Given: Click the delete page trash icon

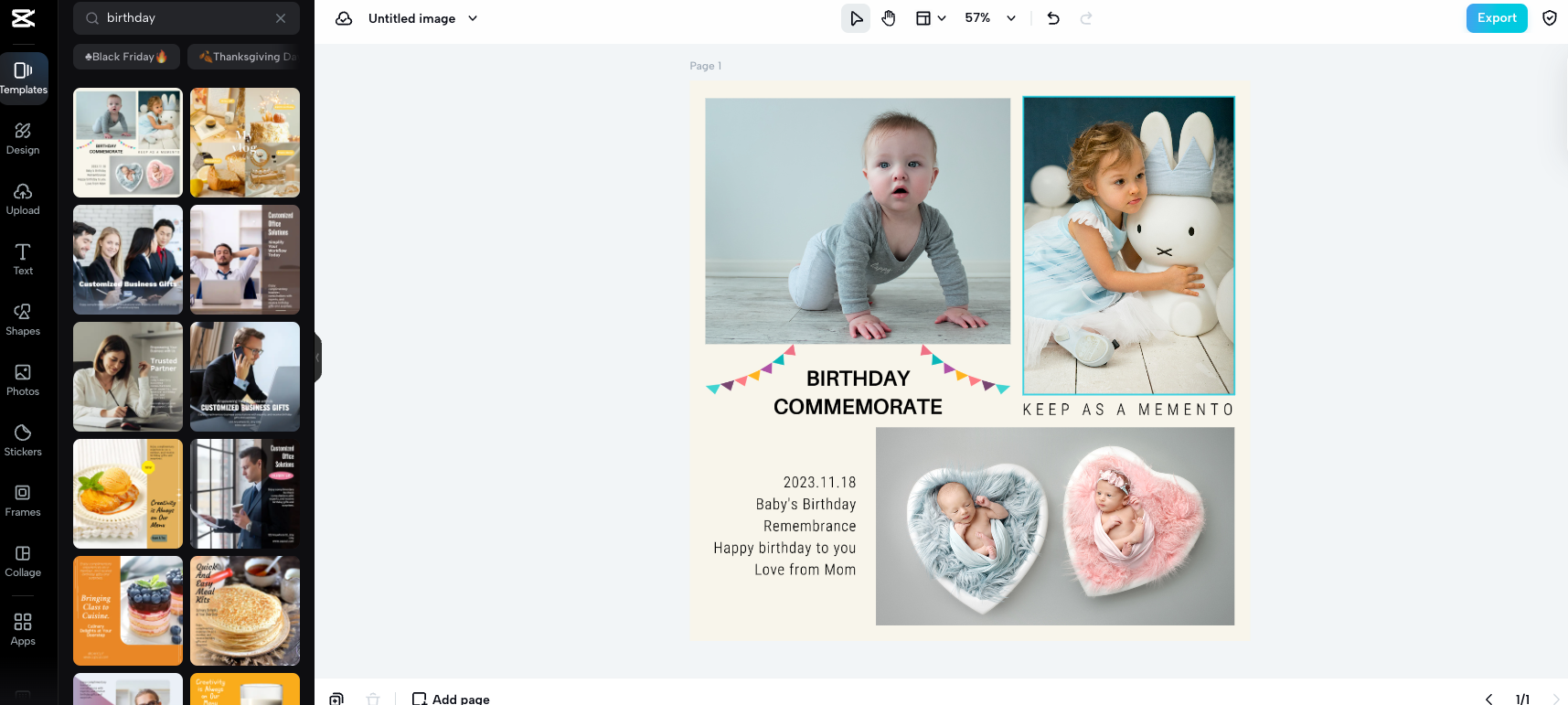Looking at the screenshot, I should click(373, 699).
